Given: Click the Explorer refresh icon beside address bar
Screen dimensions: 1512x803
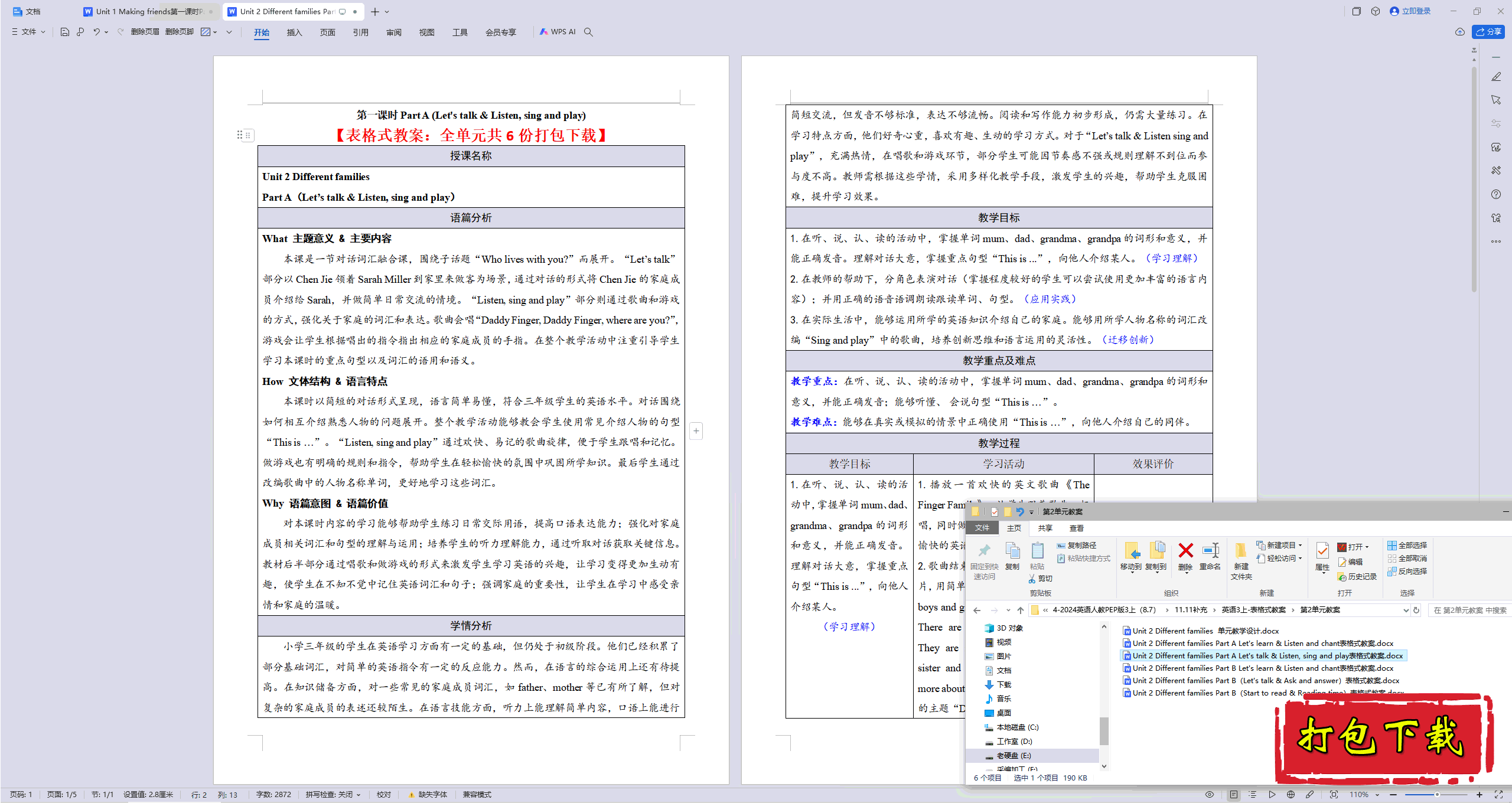Looking at the screenshot, I should [1416, 610].
